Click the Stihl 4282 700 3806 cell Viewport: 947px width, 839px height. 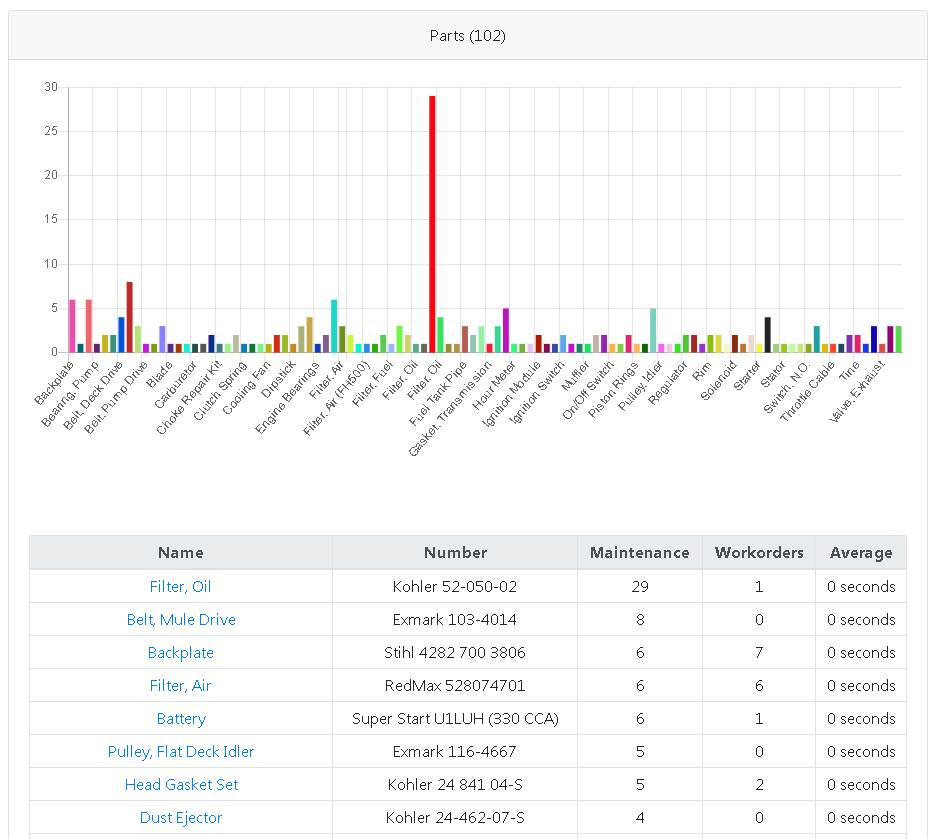[x=455, y=653]
